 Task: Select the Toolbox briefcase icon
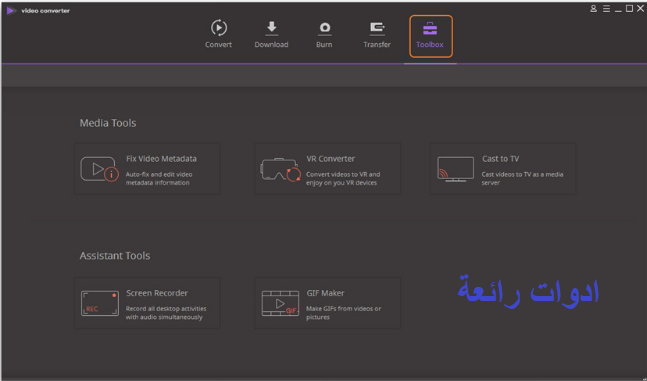pyautogui.click(x=430, y=28)
